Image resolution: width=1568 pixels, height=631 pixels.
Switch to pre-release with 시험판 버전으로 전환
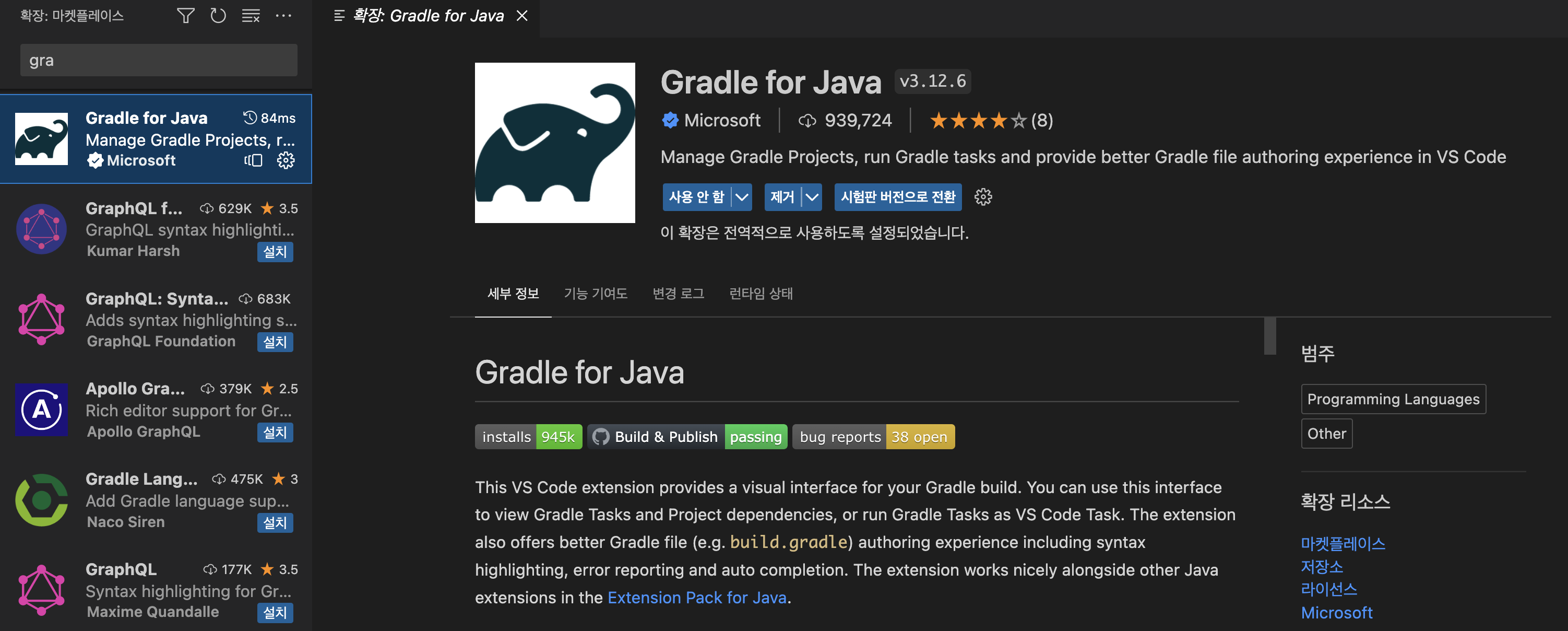pyautogui.click(x=898, y=197)
